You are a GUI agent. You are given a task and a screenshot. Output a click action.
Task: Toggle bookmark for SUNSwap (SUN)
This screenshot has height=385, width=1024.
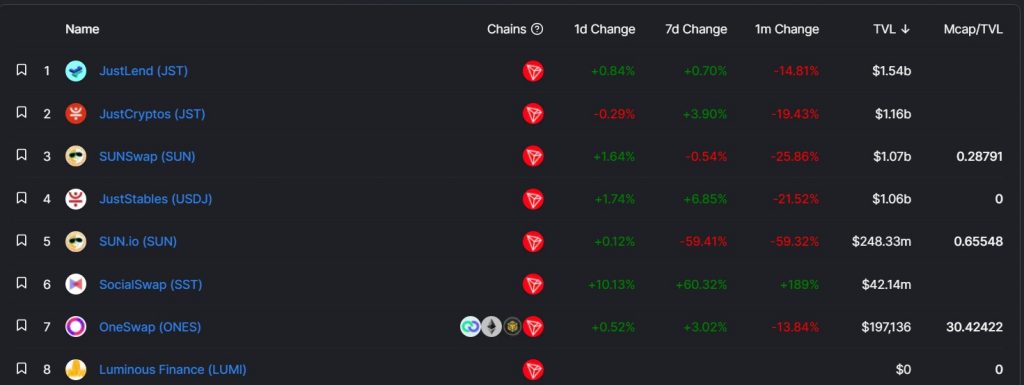coord(22,155)
